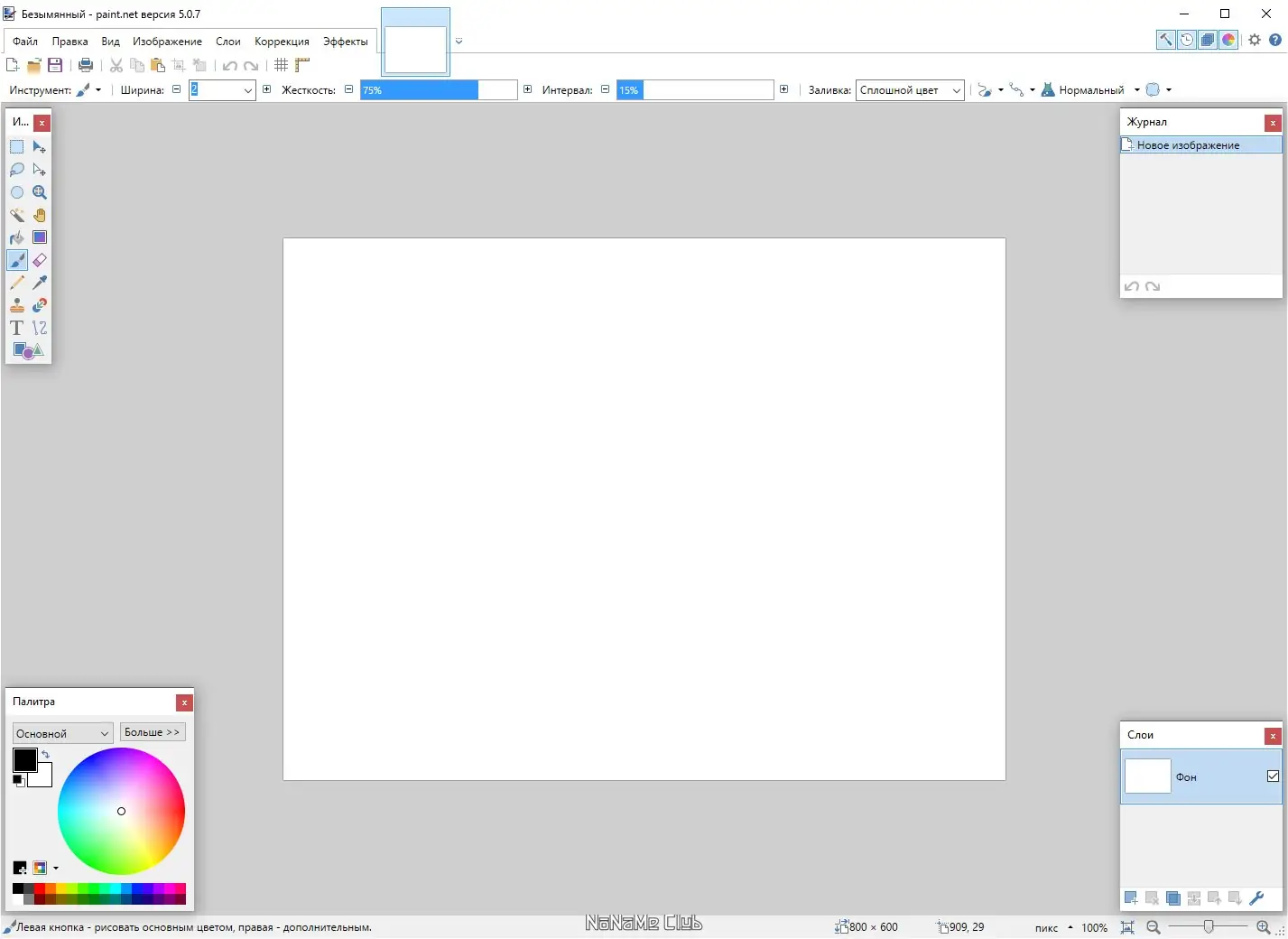Zoom in using the status bar magnifier

[1263, 927]
